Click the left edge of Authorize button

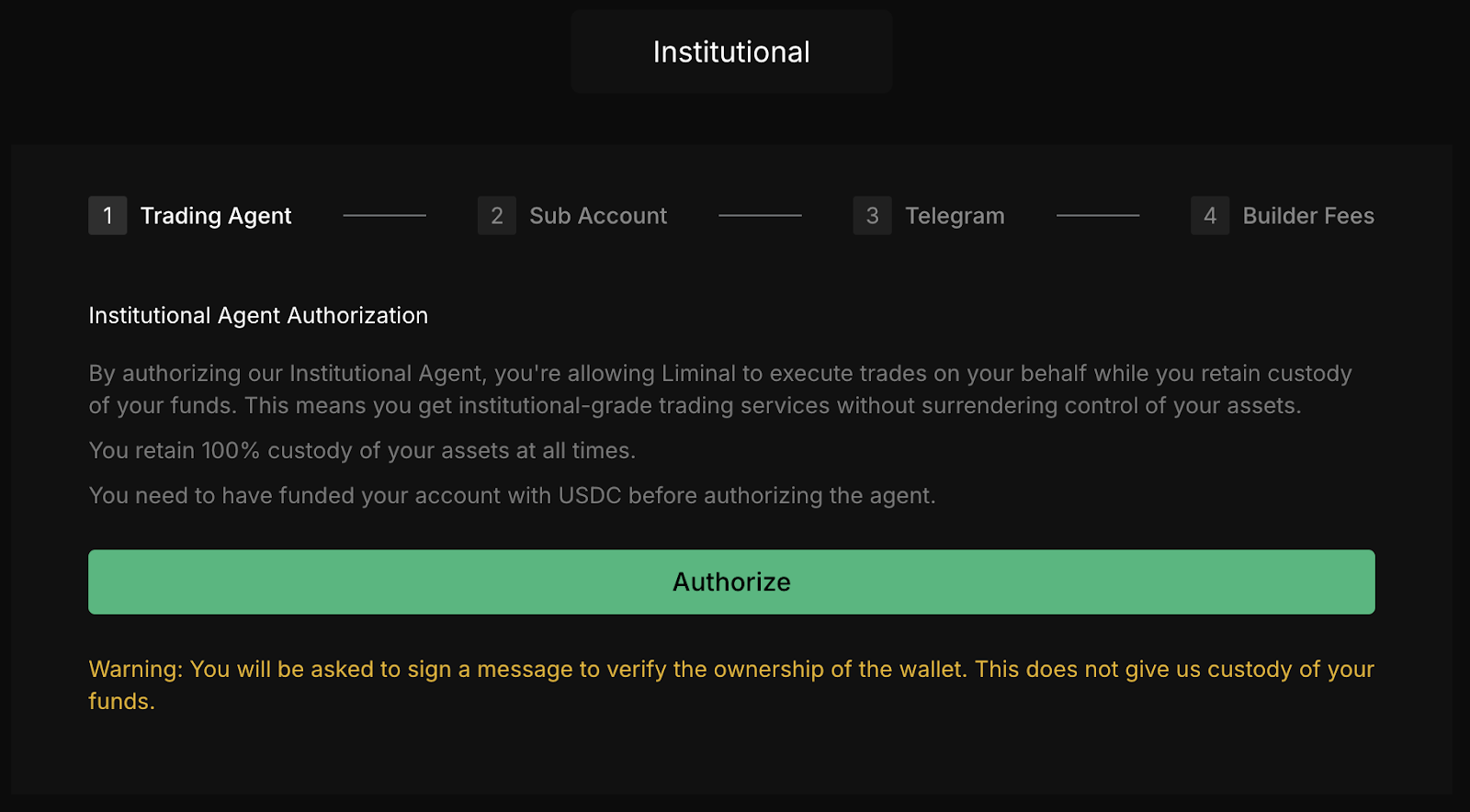click(101, 582)
